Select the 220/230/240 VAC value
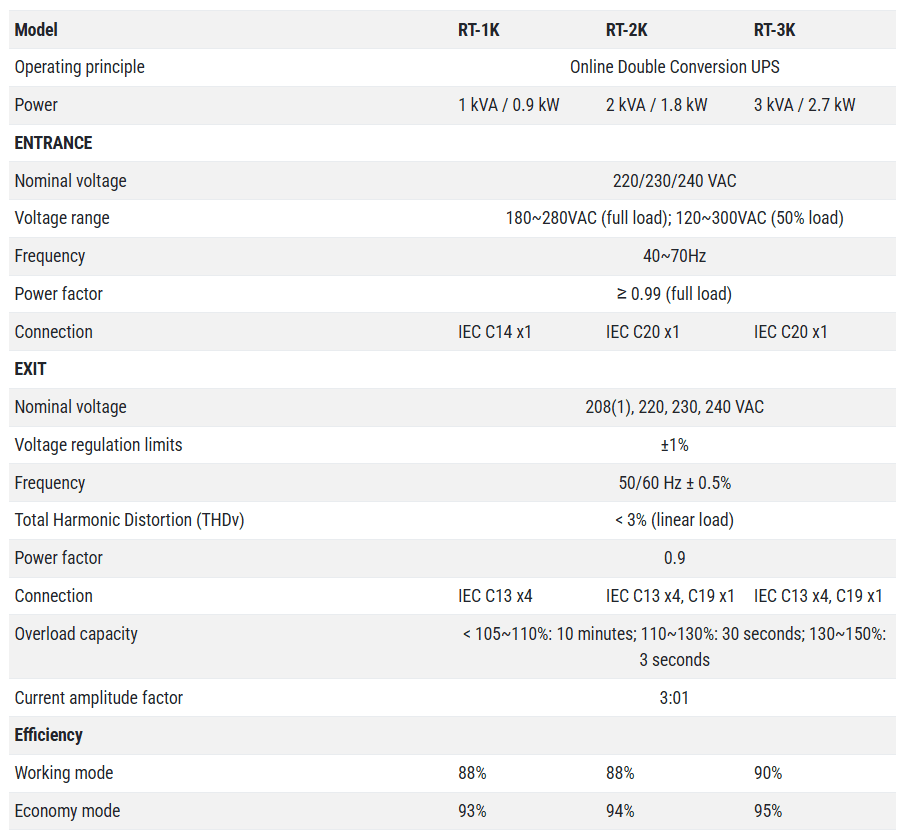907x838 pixels. pyautogui.click(x=674, y=181)
